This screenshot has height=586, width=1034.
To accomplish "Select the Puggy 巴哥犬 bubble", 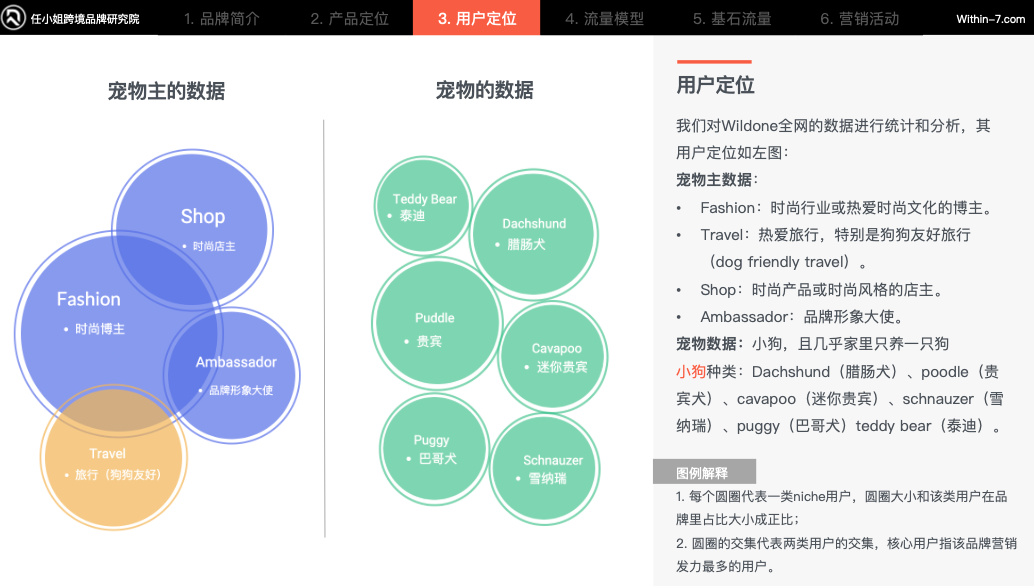I will click(432, 449).
